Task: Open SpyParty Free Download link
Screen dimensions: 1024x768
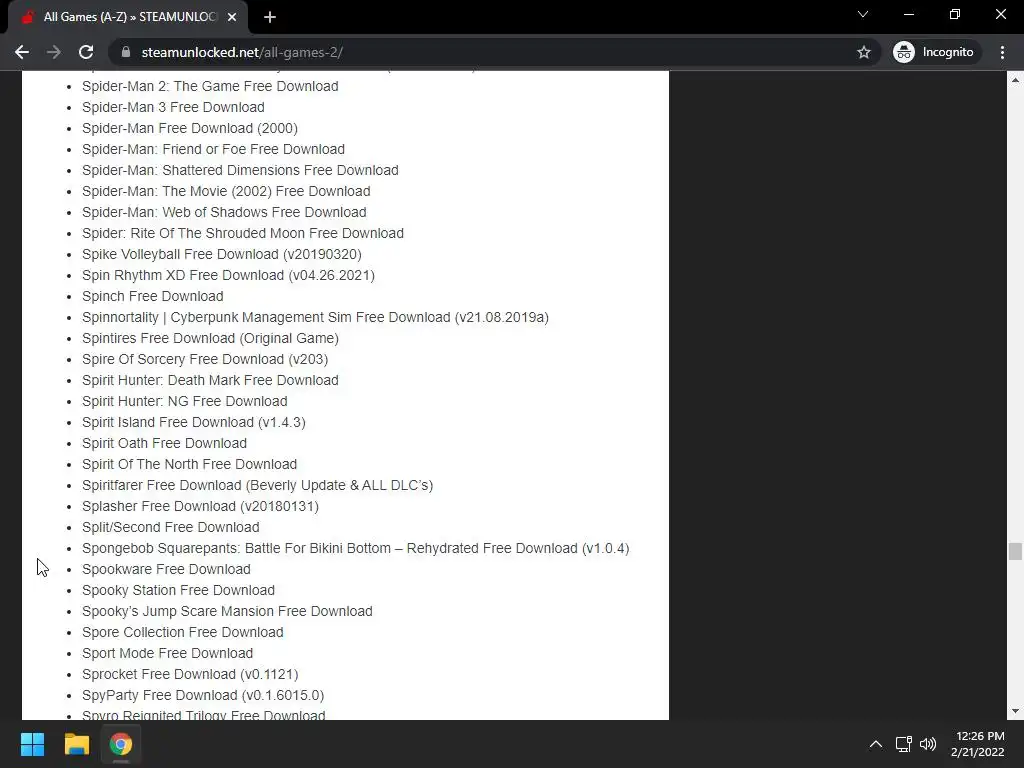Action: tap(203, 695)
